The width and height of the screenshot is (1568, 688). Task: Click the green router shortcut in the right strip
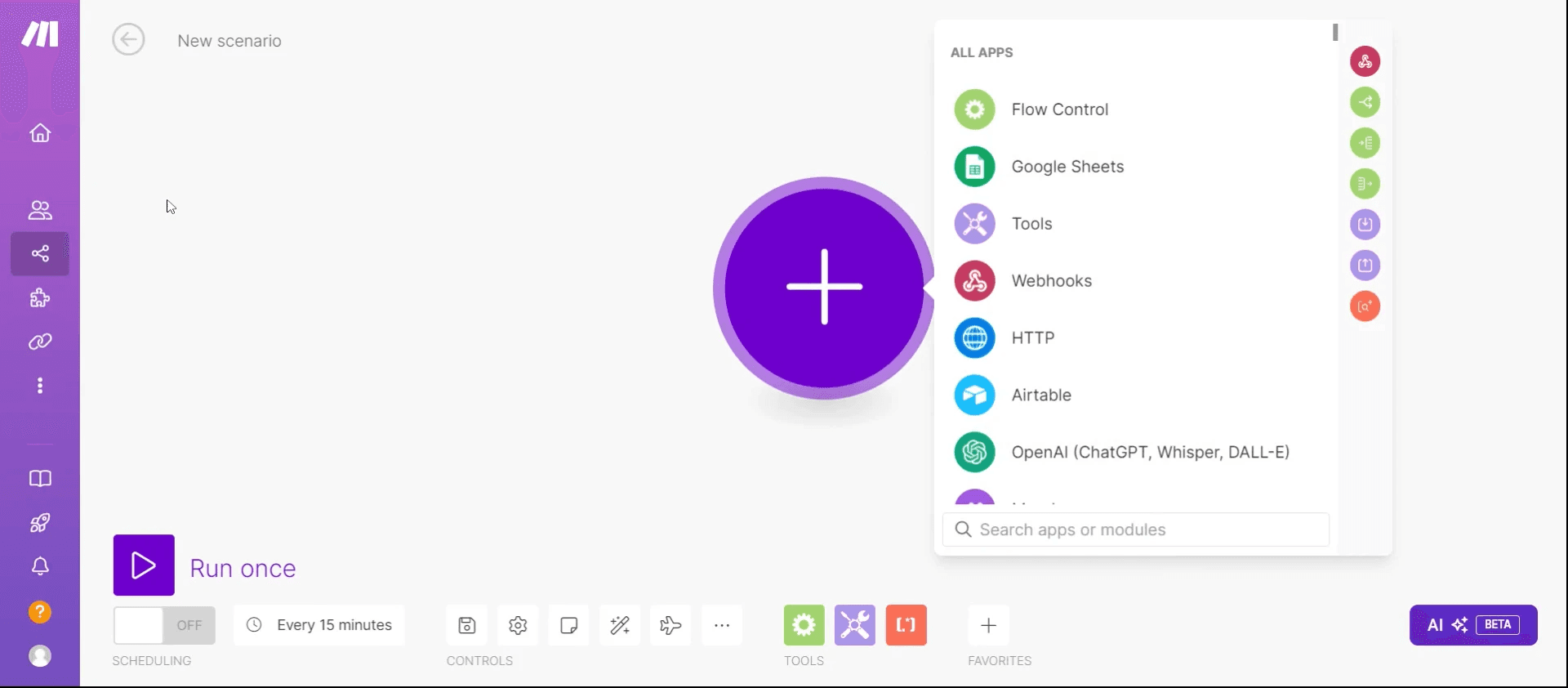coord(1365,102)
